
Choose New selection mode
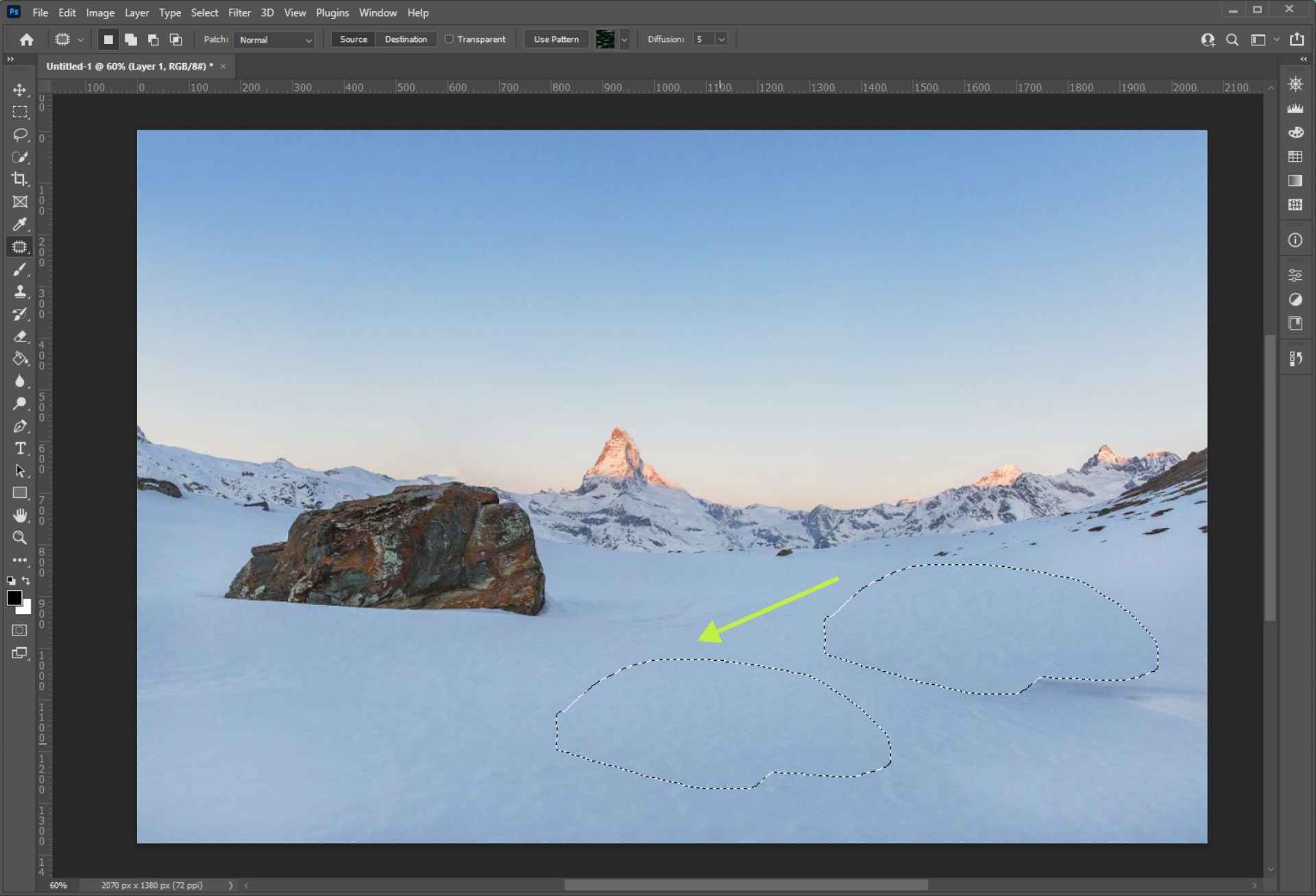tap(108, 40)
